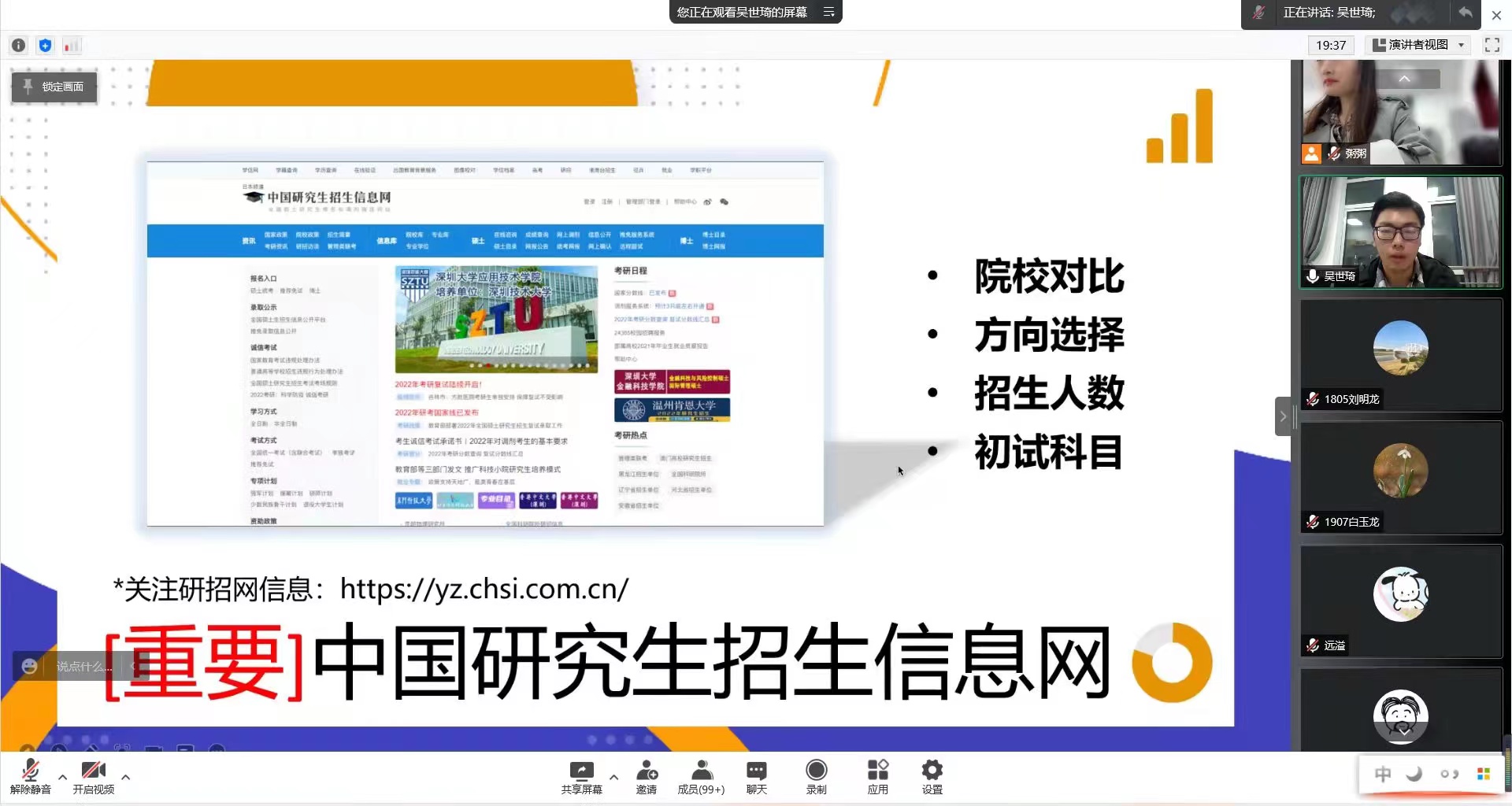
Task: Open the apps panel
Action: [877, 776]
